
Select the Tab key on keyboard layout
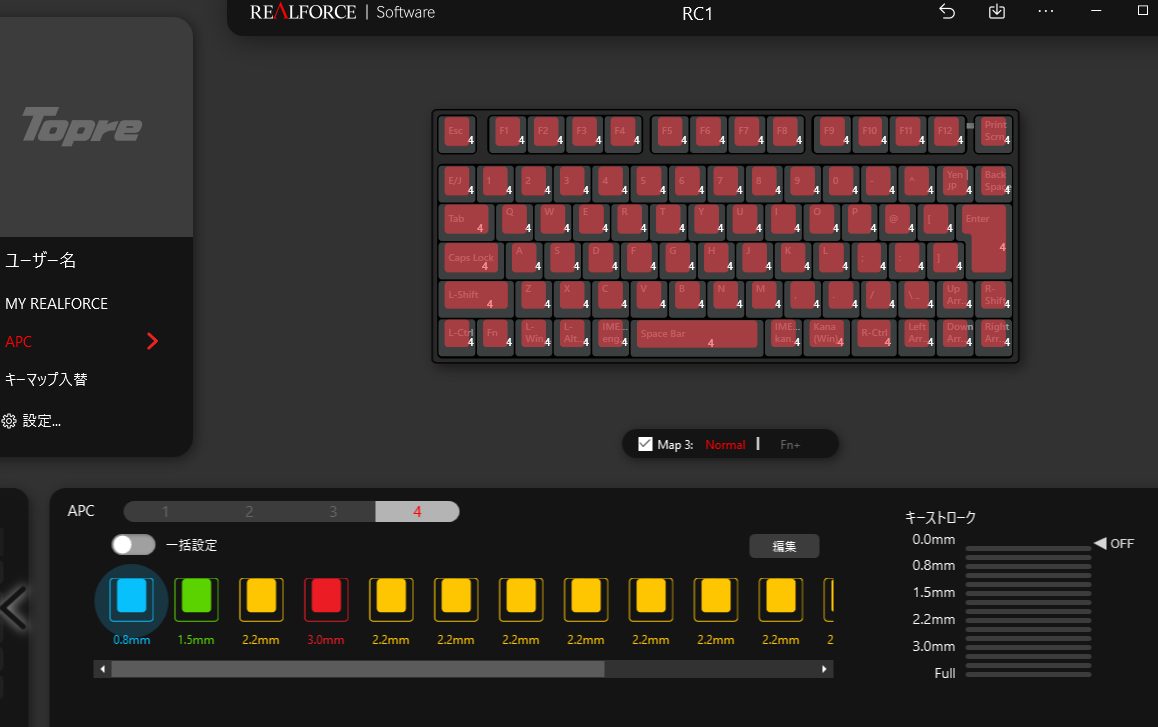tap(466, 221)
